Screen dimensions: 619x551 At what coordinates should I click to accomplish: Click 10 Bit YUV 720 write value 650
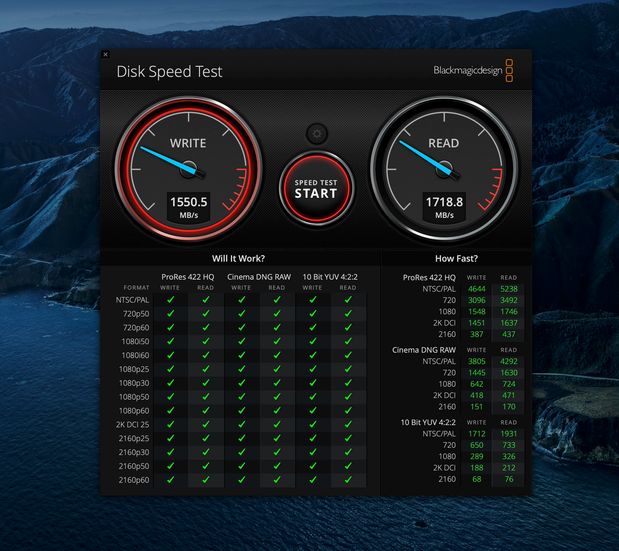[x=476, y=445]
